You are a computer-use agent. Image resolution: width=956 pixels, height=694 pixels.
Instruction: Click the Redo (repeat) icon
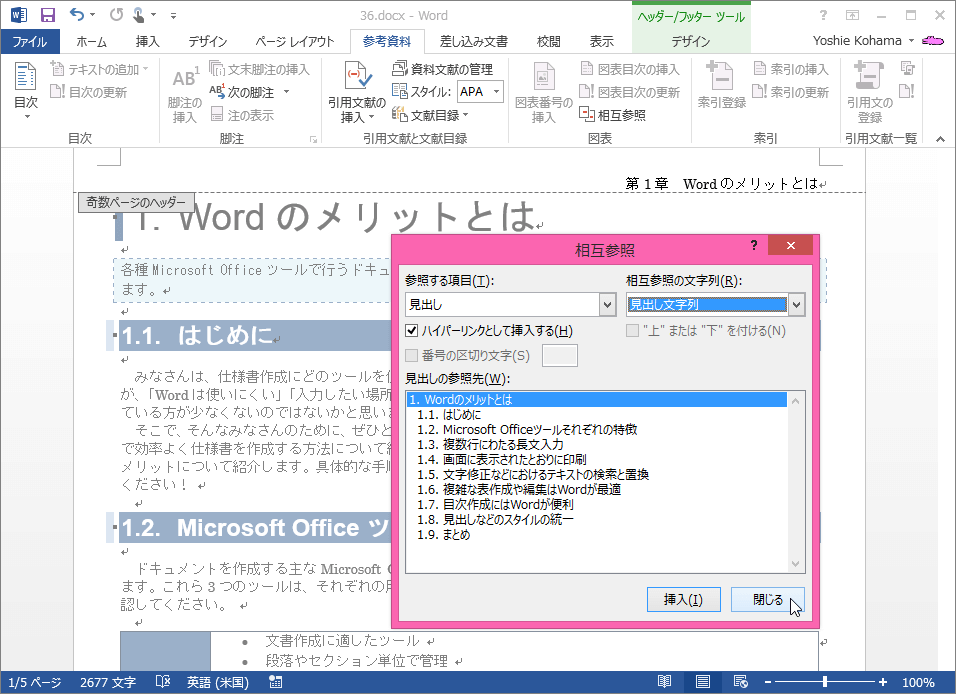(x=116, y=15)
